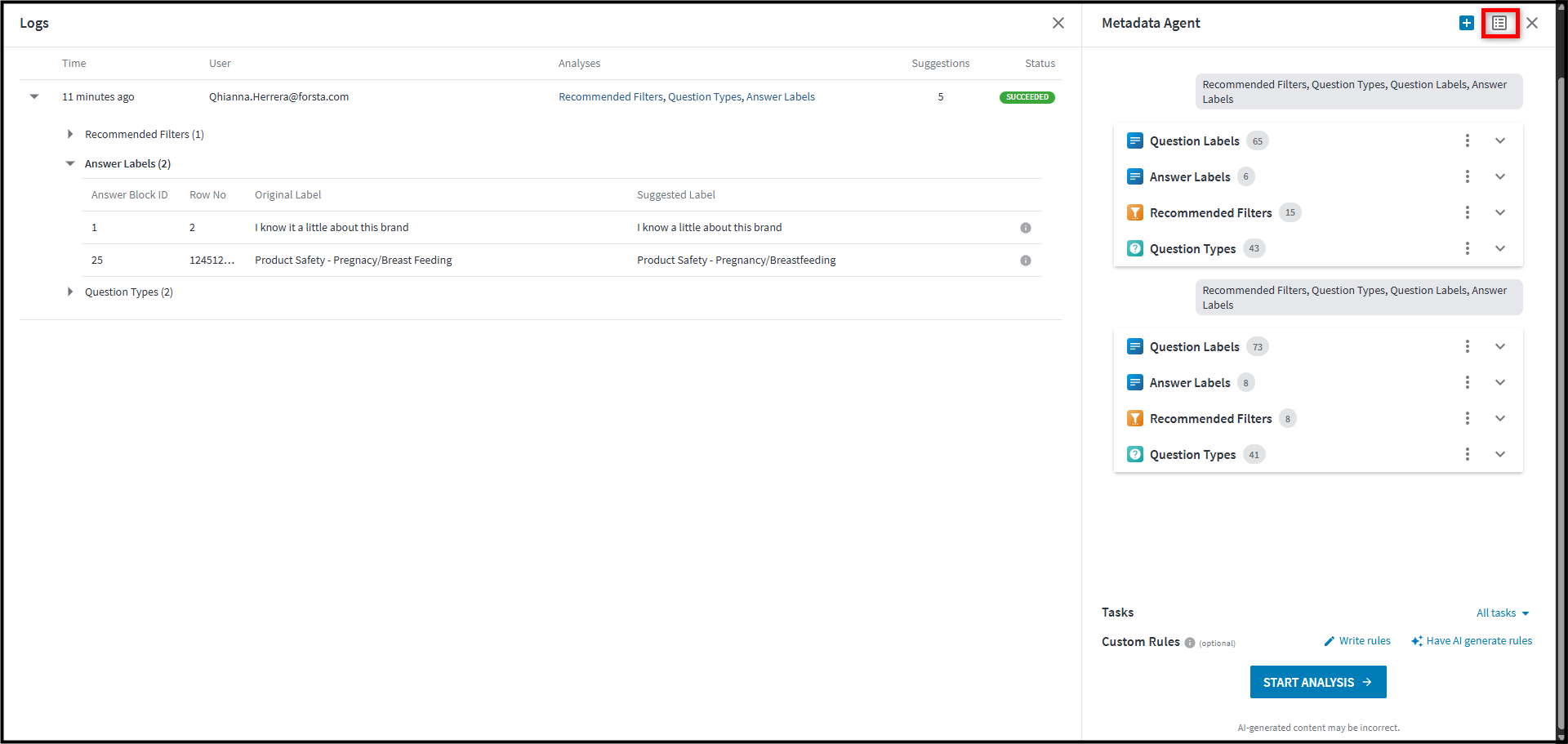Image resolution: width=1568 pixels, height=744 pixels.
Task: Start the analysis with START ANALYSIS button
Action: (1318, 682)
